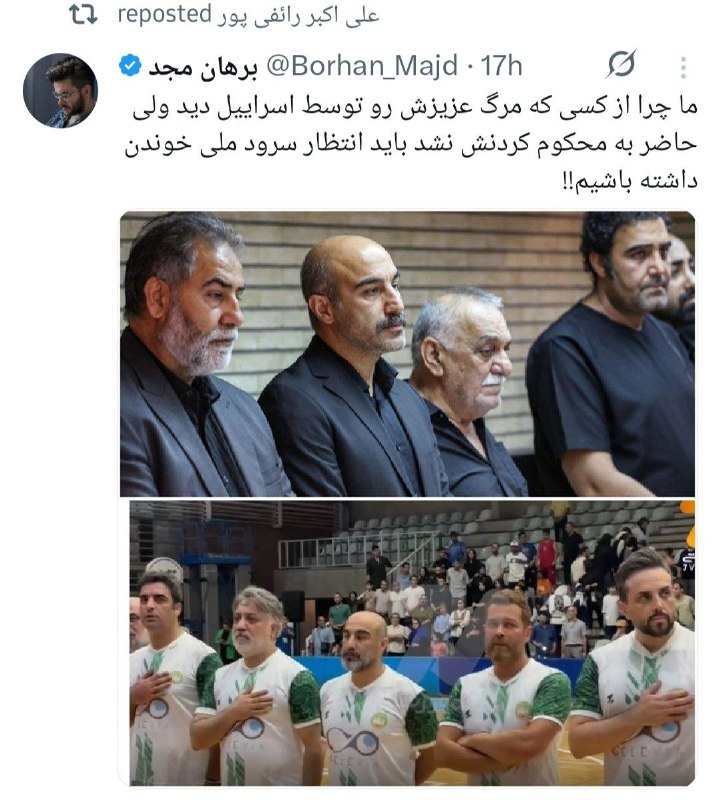Click the Grok slashed-circle icon

[621, 64]
